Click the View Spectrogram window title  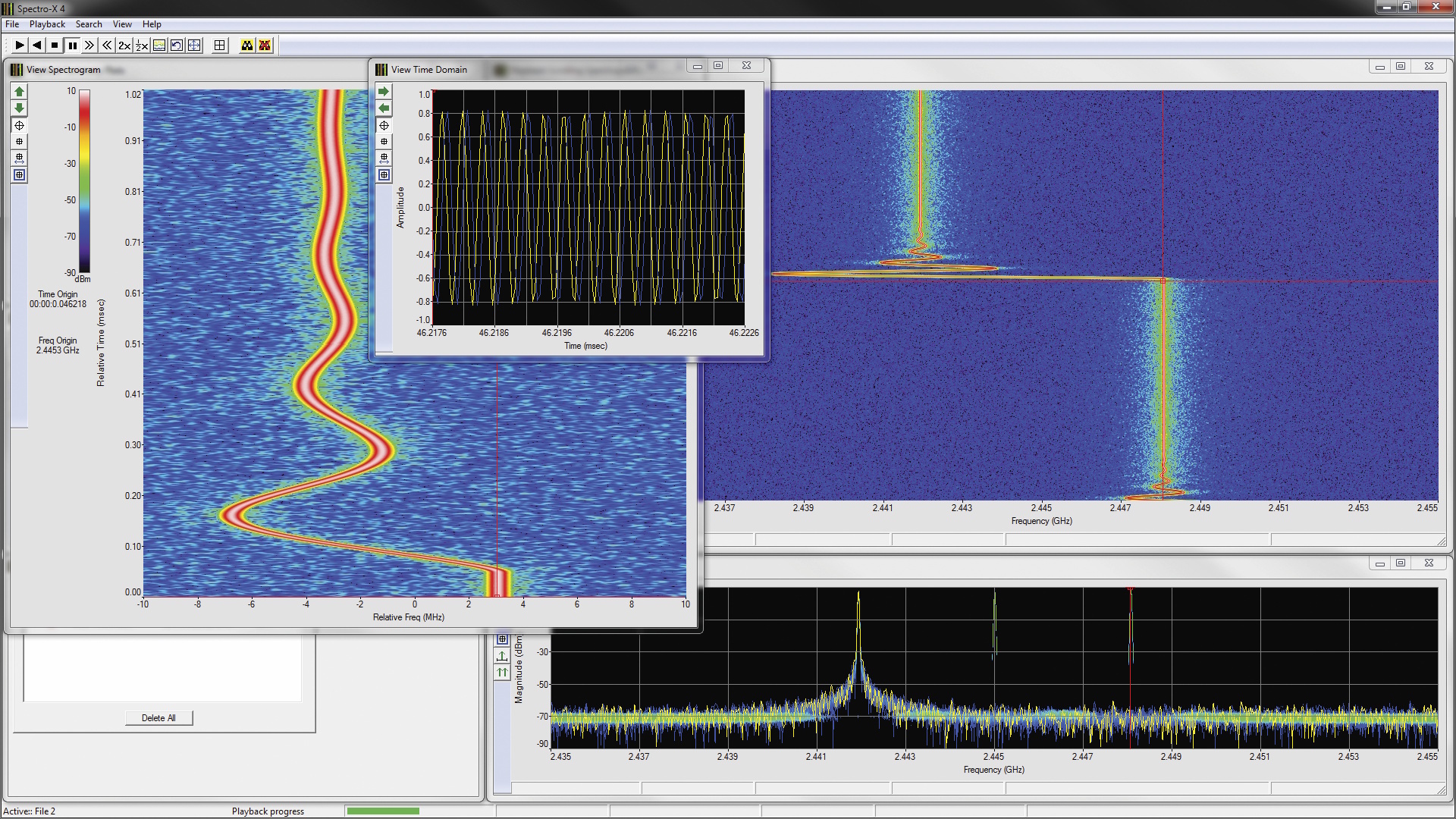tap(63, 70)
